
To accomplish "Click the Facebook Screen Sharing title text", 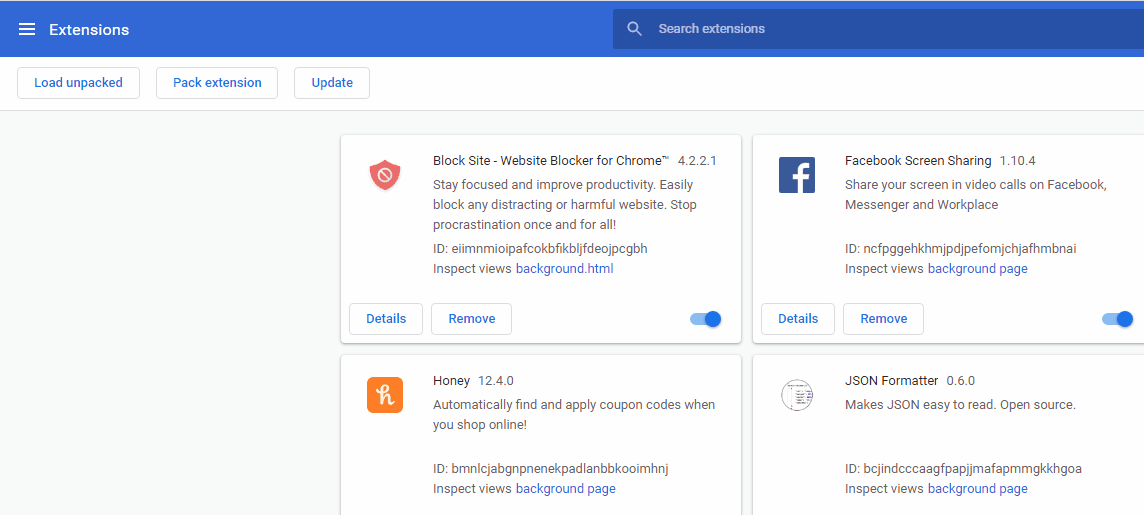I will pyautogui.click(x=918, y=160).
